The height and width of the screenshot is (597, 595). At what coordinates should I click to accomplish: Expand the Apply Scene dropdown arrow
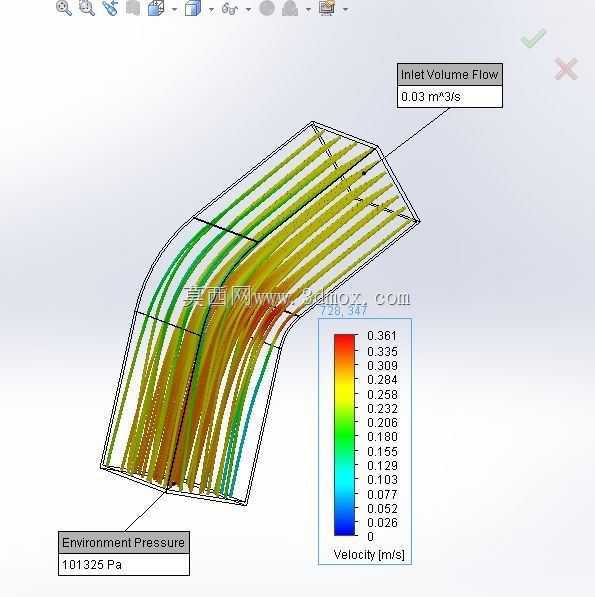click(308, 9)
